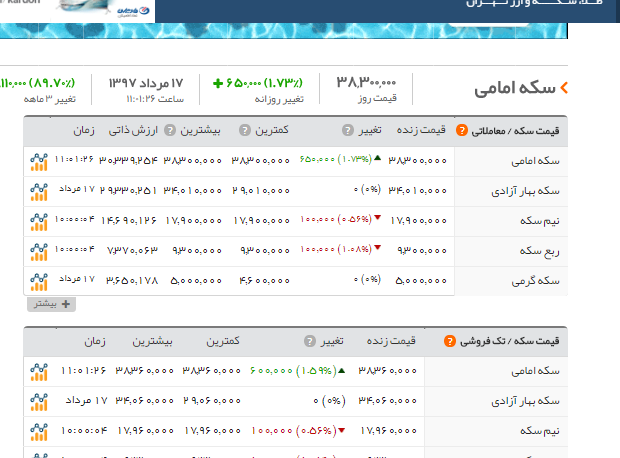Click ارزش ذاتی value ۳,۶۵۰,۱۷۸
This screenshot has width=620, height=458.
132,280
